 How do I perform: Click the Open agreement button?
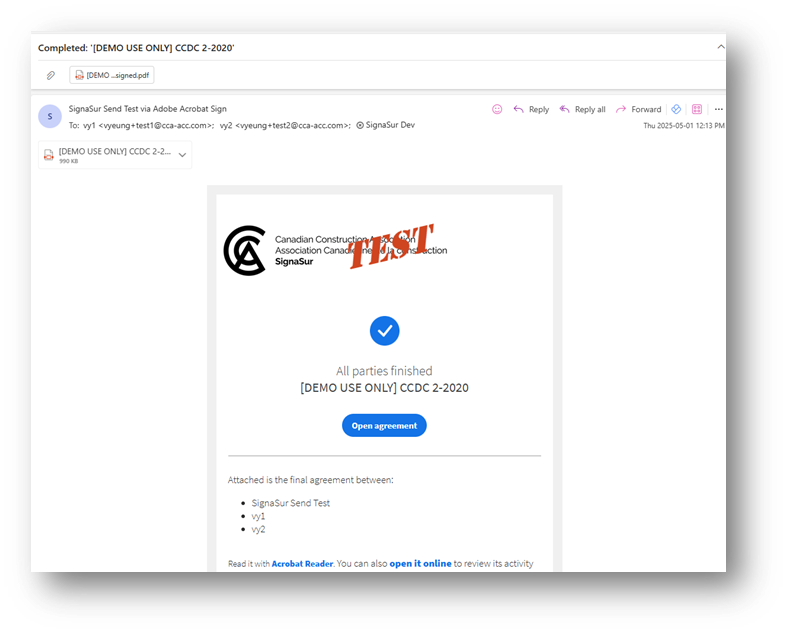[384, 426]
